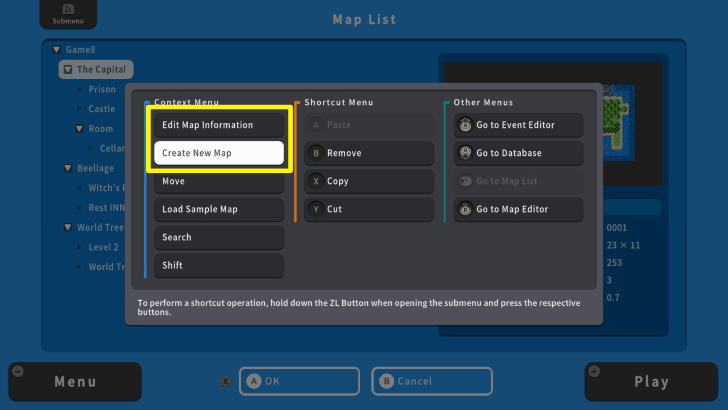Image resolution: width=728 pixels, height=410 pixels.
Task: Collapse the Room map node arrow
Action: pyautogui.click(x=79, y=129)
